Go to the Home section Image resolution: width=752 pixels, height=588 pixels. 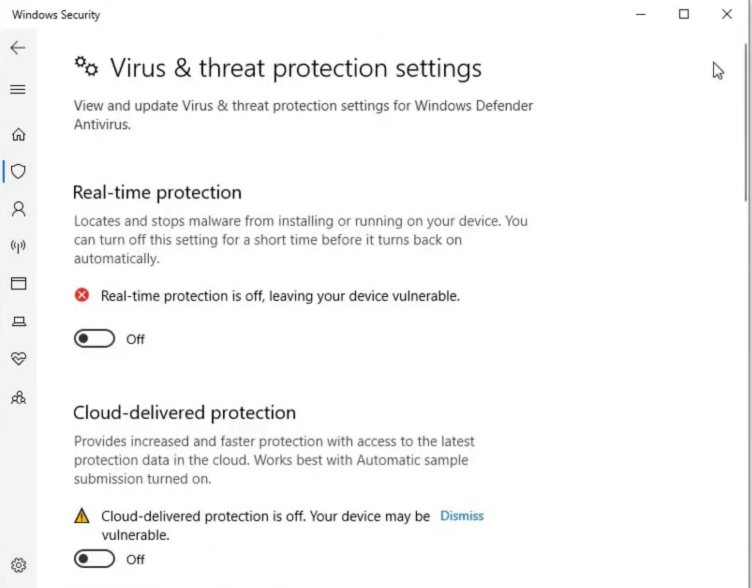(18, 135)
